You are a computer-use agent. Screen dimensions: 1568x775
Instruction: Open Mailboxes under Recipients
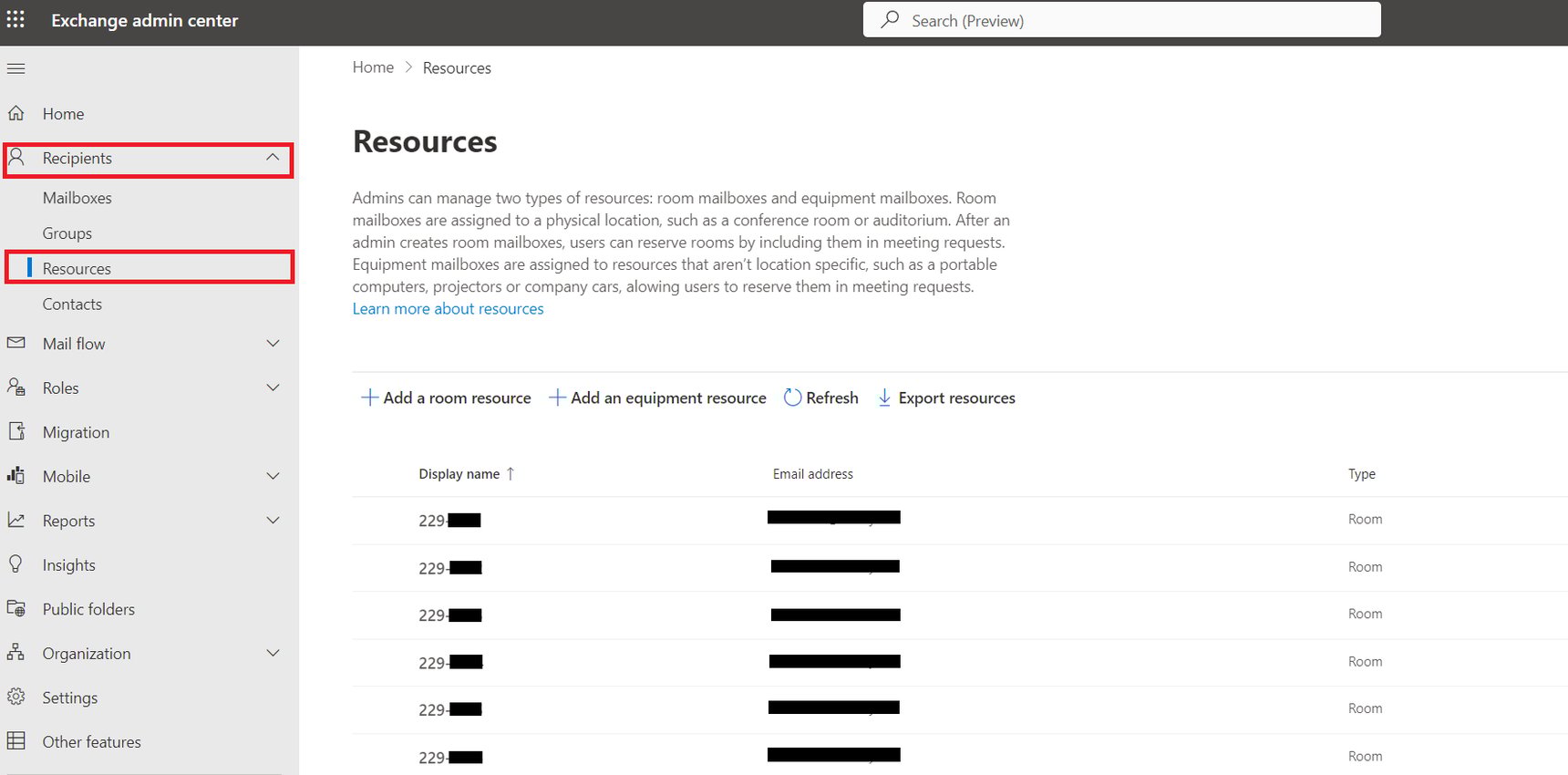pos(77,198)
